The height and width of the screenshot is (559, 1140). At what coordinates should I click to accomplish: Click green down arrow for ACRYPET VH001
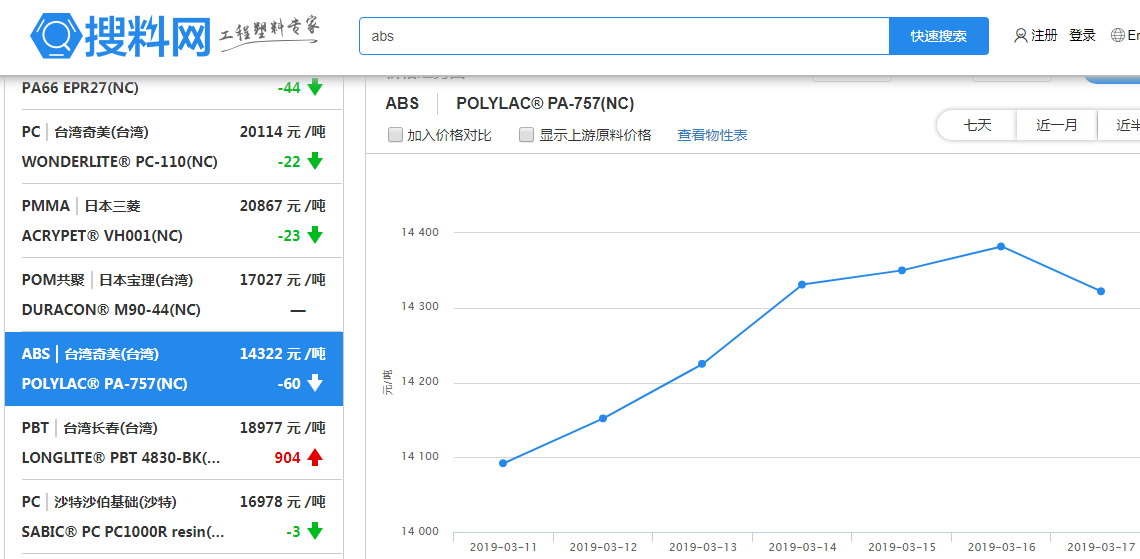click(x=315, y=235)
